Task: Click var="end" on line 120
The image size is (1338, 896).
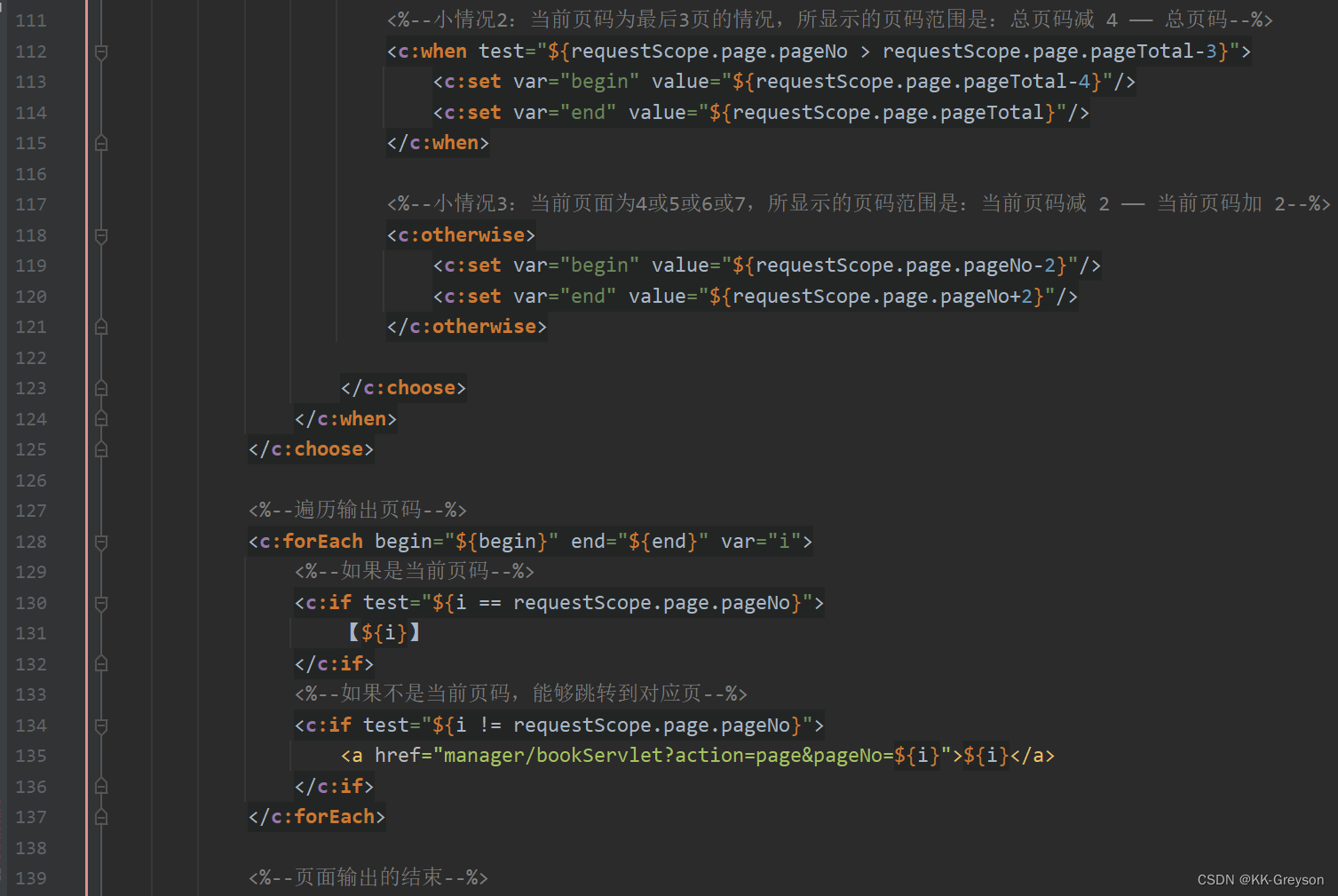Action: [565, 297]
